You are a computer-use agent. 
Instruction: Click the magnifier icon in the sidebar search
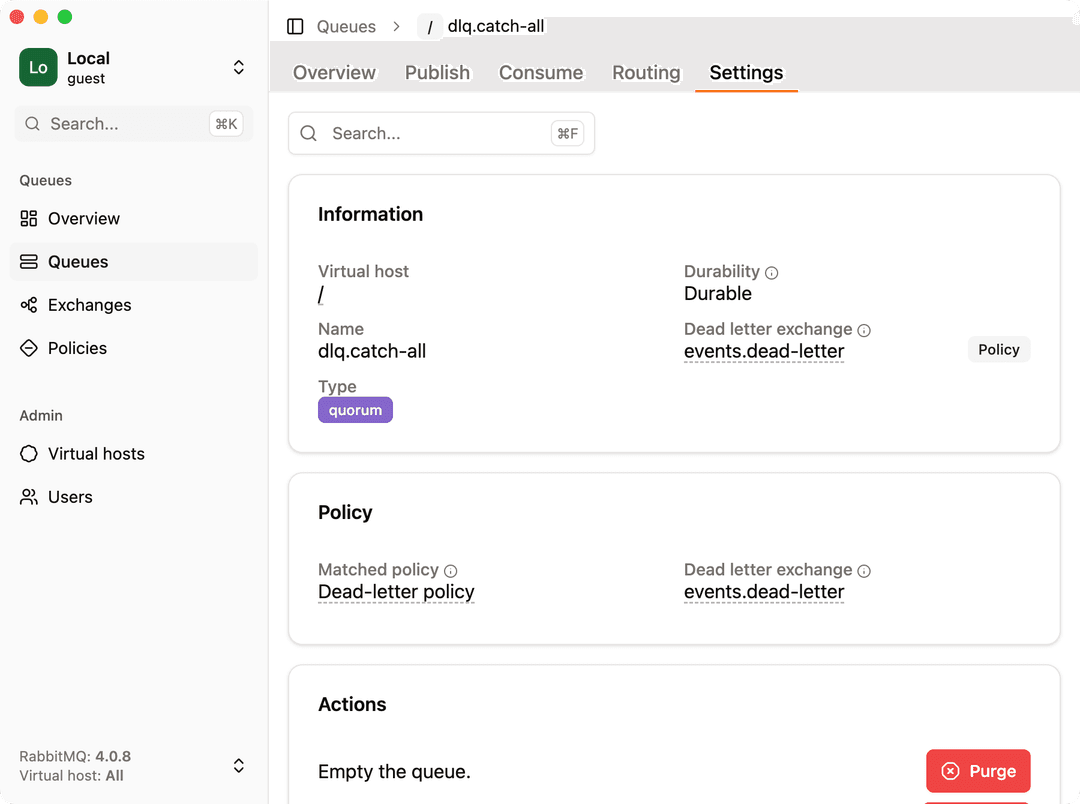(x=32, y=123)
